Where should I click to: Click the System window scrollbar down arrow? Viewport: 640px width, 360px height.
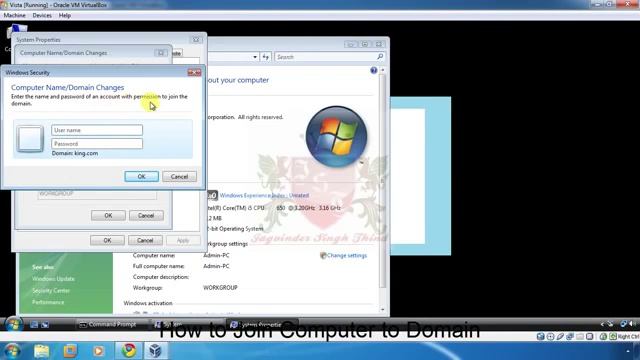tap(382, 310)
